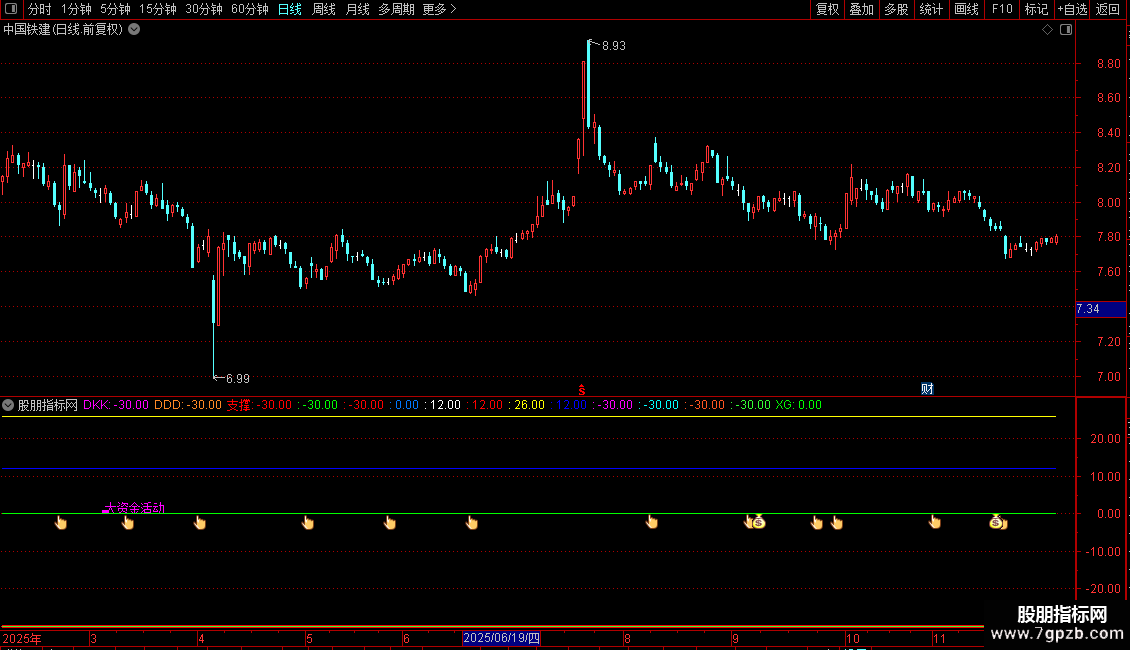This screenshot has width=1130, height=650.
Task: Click the 叠加 overlay button
Action: coord(861,9)
